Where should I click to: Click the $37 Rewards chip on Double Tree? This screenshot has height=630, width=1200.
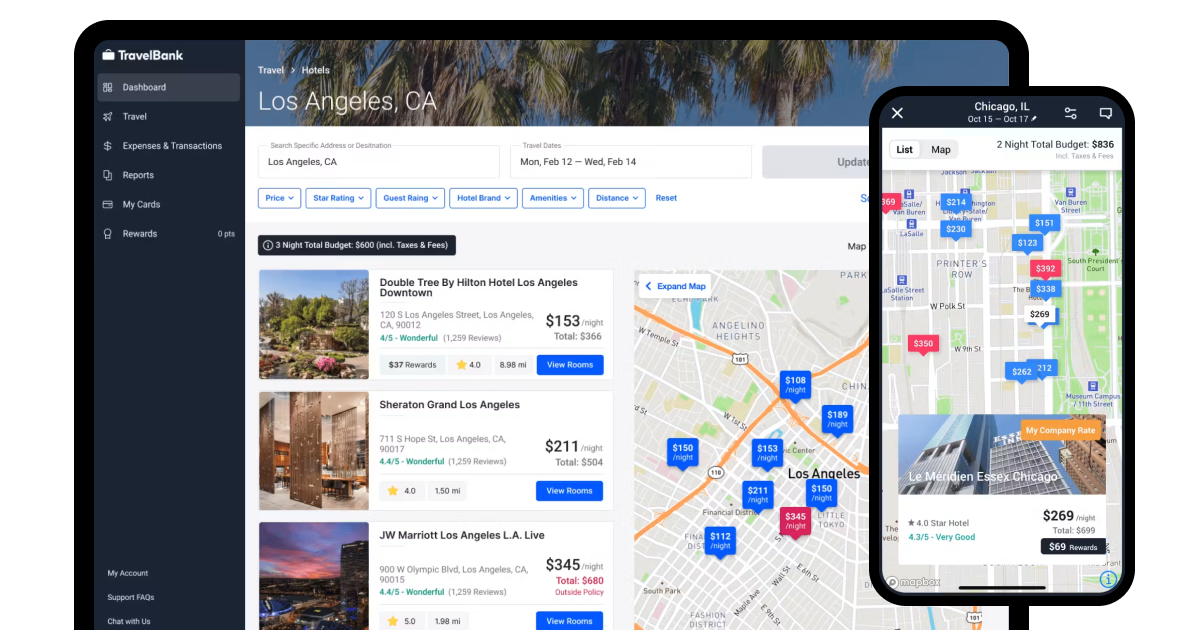point(412,365)
